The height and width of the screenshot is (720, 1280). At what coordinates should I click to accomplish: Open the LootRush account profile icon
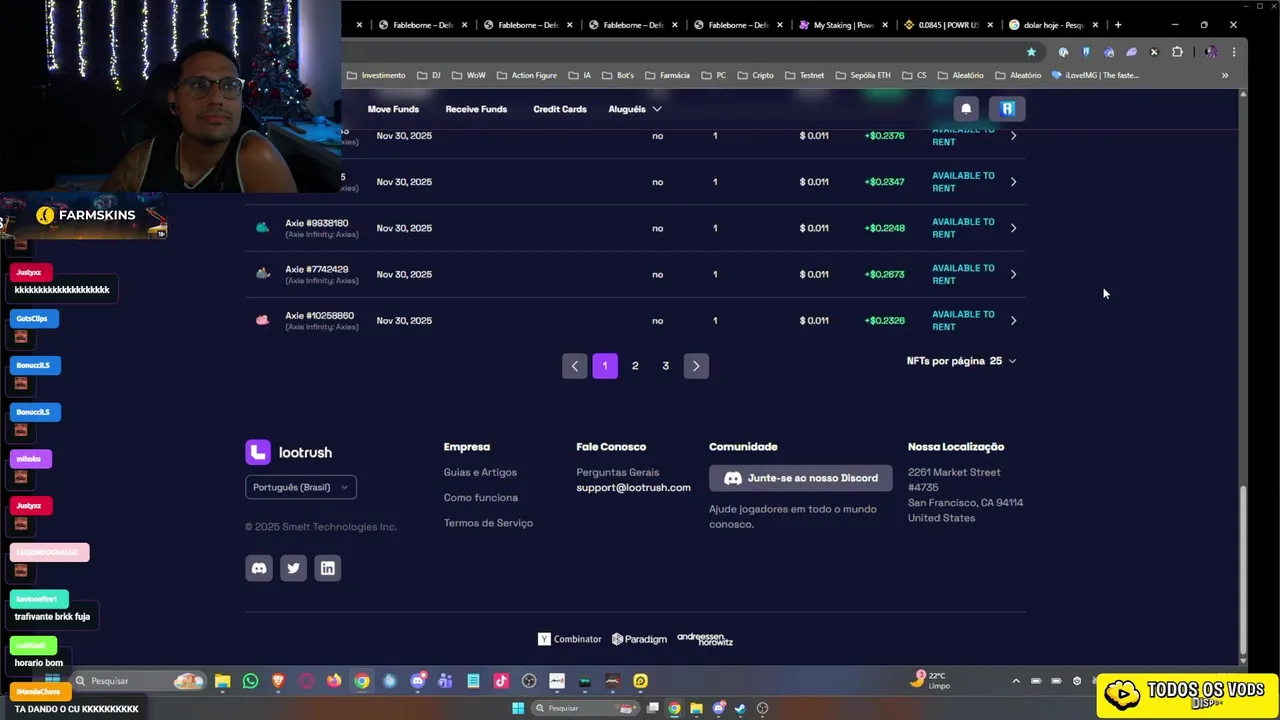coord(1007,109)
